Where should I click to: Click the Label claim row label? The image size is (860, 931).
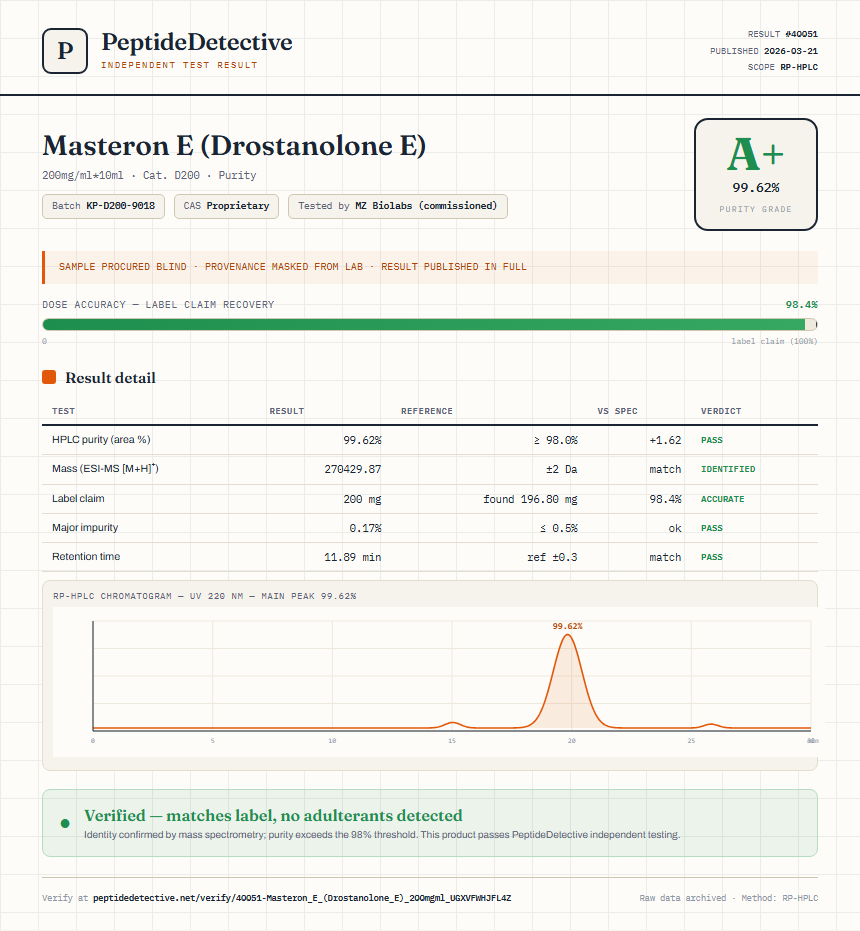coord(78,498)
